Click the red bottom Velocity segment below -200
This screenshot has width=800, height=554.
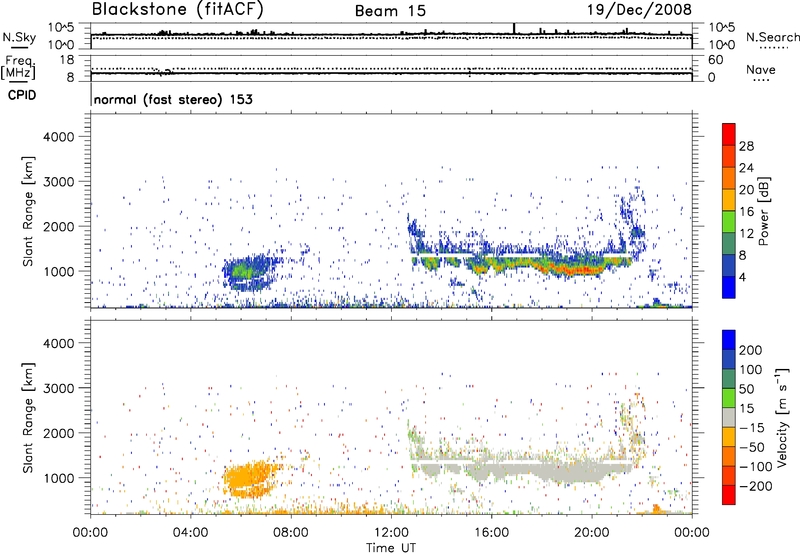coord(729,495)
